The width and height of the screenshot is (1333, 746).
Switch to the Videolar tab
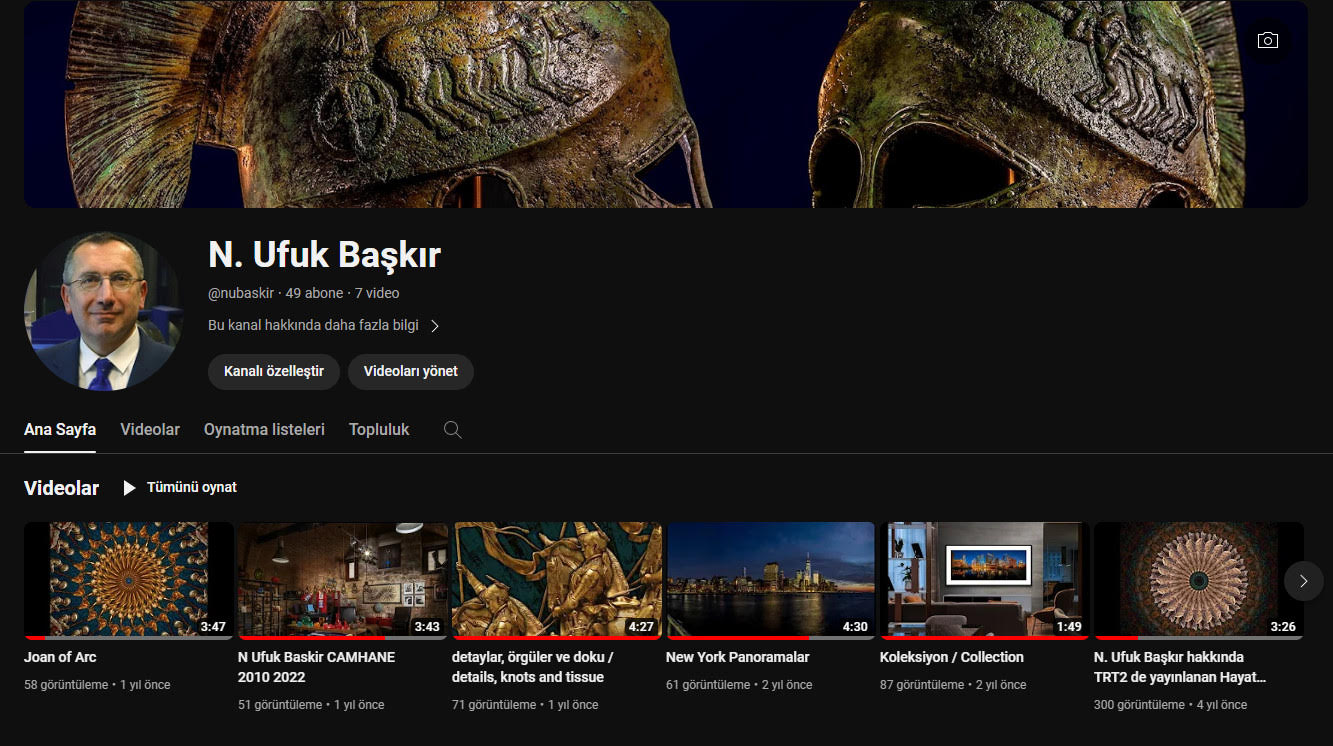tap(150, 430)
